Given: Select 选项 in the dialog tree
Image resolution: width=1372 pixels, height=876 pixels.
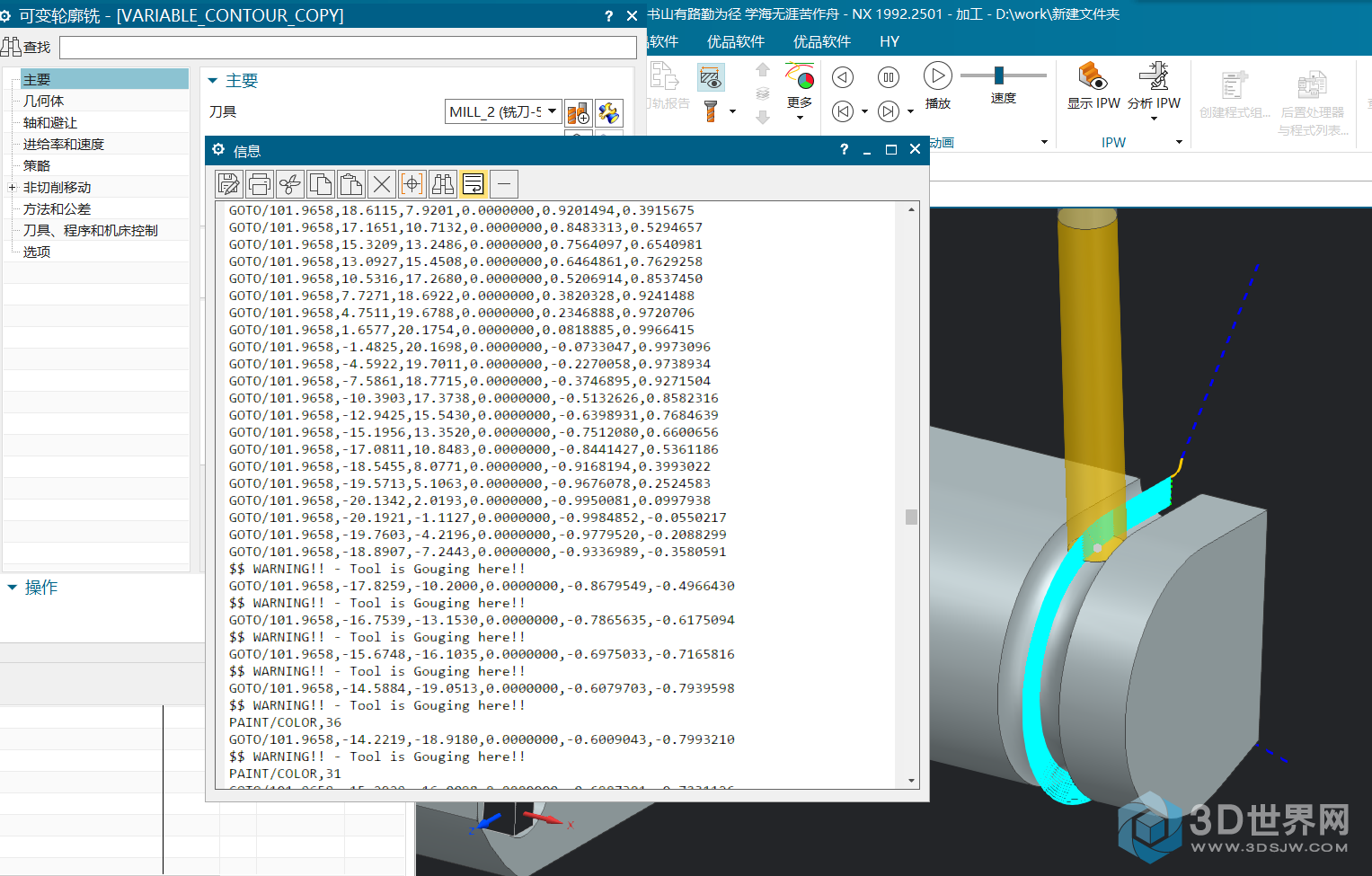Looking at the screenshot, I should [x=37, y=252].
